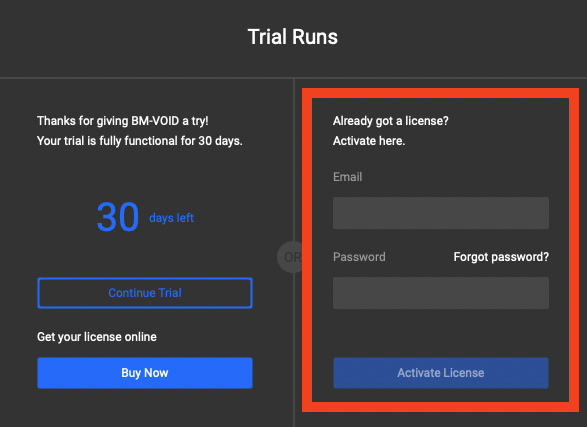Viewport: 587px width, 427px height.
Task: Click the Continue Trial button
Action: point(145,293)
